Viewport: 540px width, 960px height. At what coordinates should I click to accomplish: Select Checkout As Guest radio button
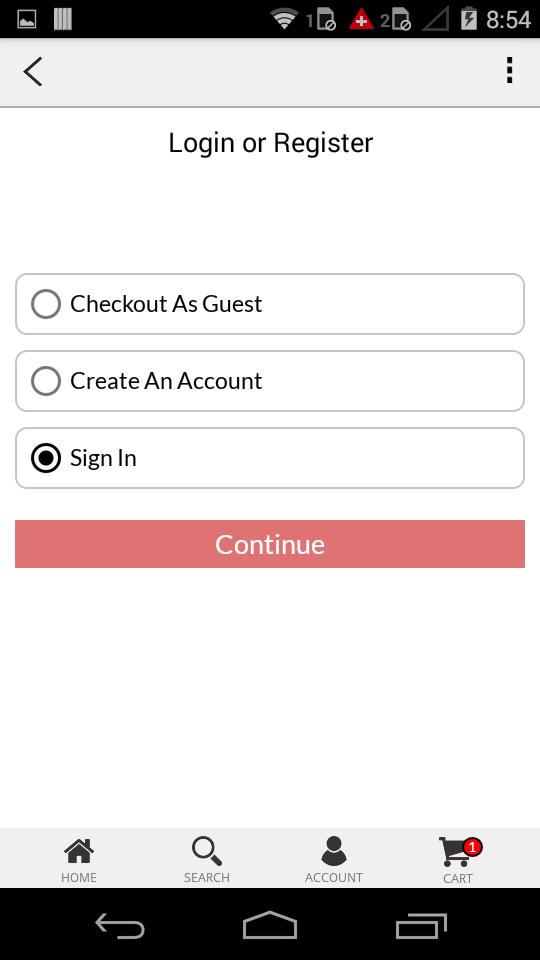pyautogui.click(x=46, y=304)
